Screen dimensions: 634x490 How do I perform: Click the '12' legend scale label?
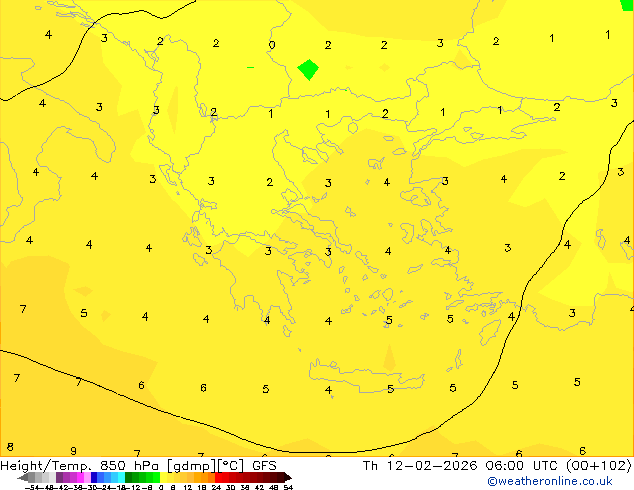pos(188,488)
